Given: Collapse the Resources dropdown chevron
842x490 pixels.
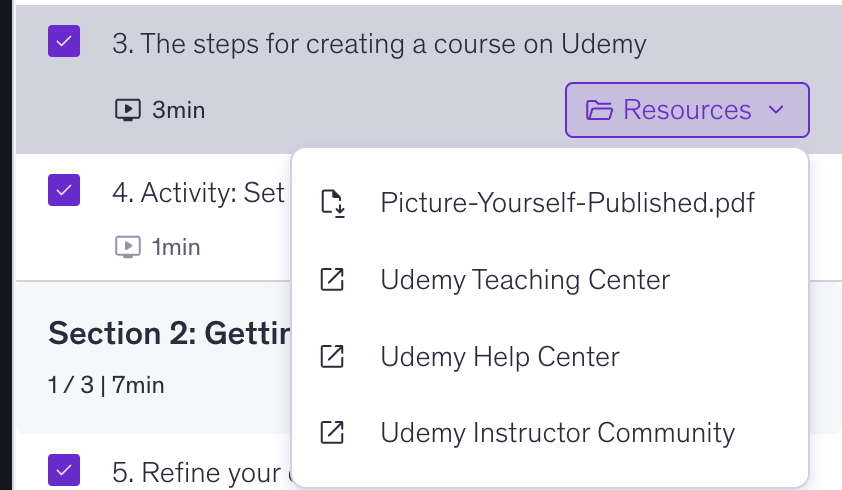Looking at the screenshot, I should [x=776, y=110].
